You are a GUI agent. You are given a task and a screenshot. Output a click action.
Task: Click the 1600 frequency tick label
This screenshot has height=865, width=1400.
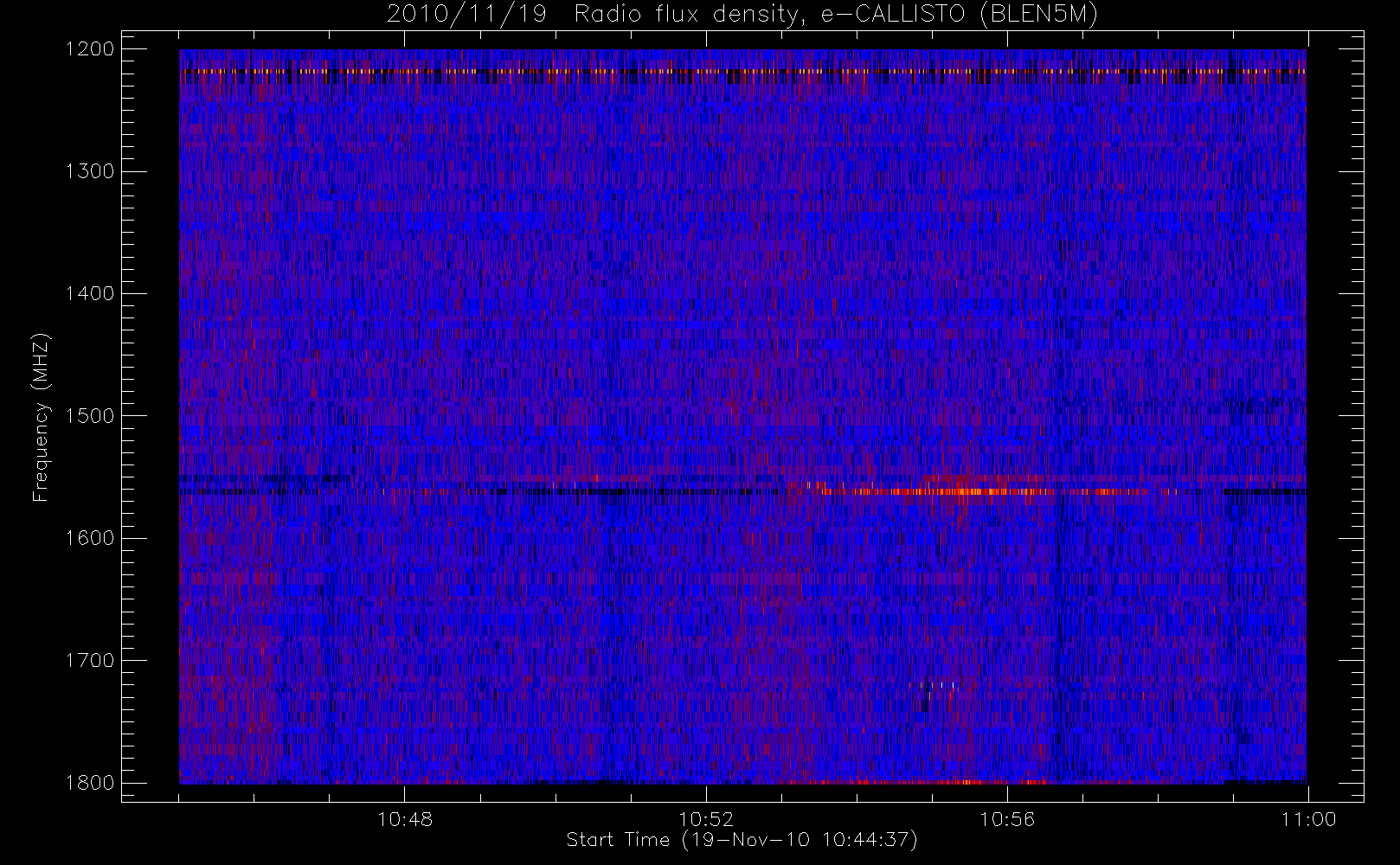pos(89,538)
